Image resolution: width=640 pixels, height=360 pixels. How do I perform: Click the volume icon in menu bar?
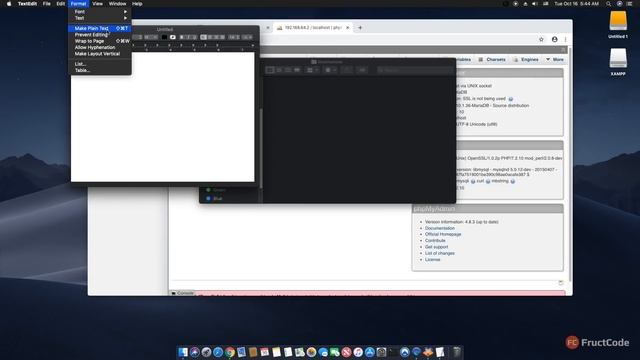coord(535,4)
